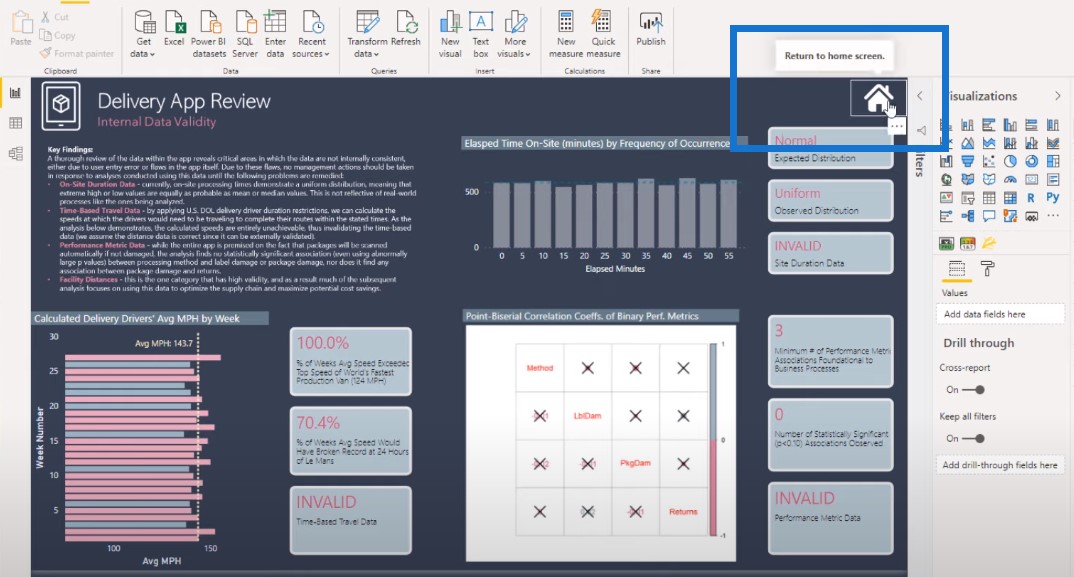
Task: Click the correlation color scale bar
Action: [713, 439]
